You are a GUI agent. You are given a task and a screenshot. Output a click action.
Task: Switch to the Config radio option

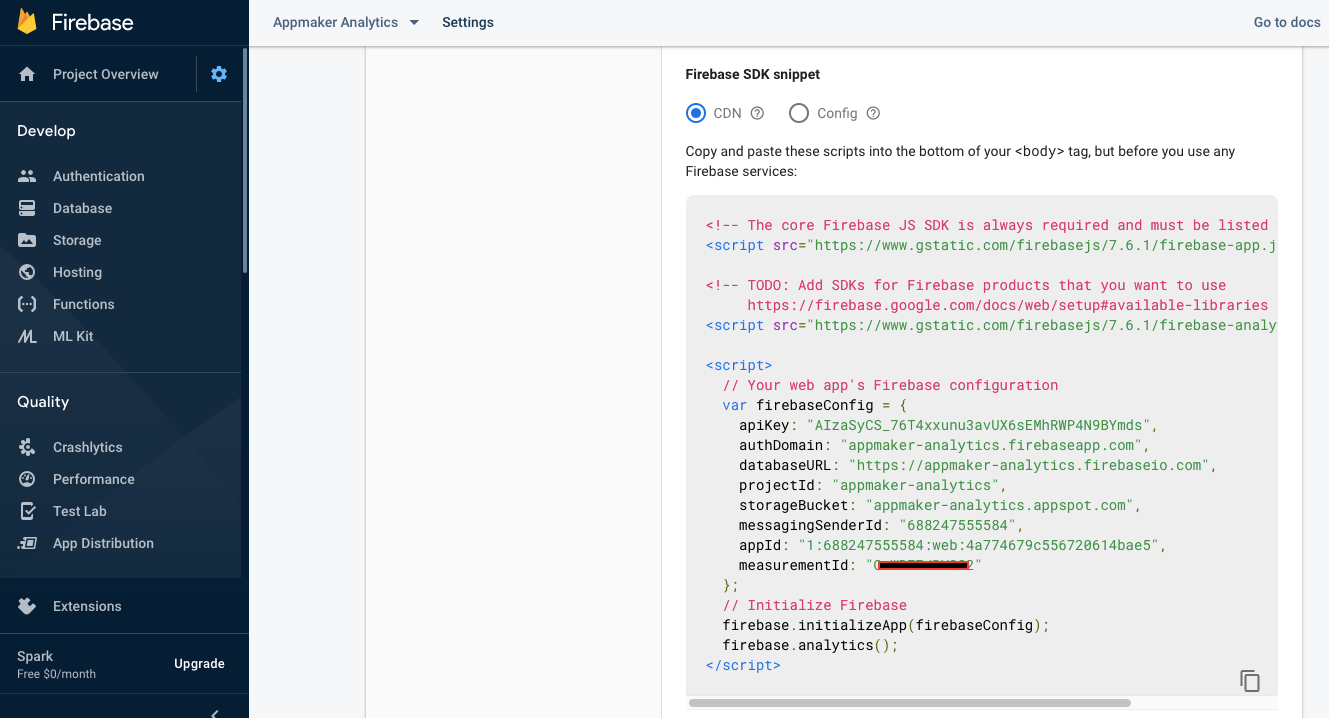(x=798, y=112)
